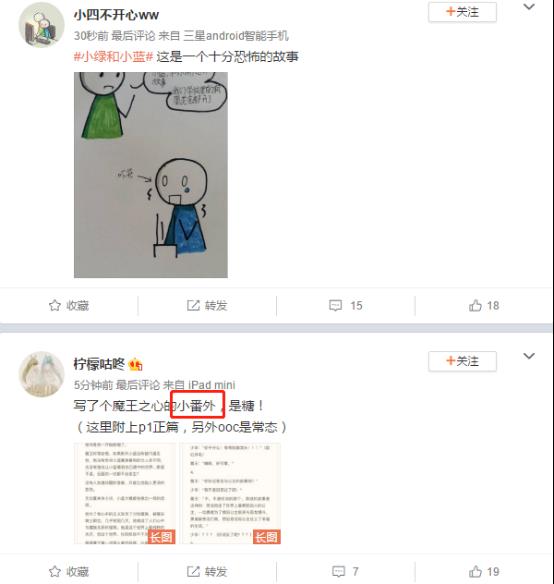Viewport: 554px width, 584px height.
Task: Expand options chevron for 小四不开心ww post
Action: pos(529,7)
